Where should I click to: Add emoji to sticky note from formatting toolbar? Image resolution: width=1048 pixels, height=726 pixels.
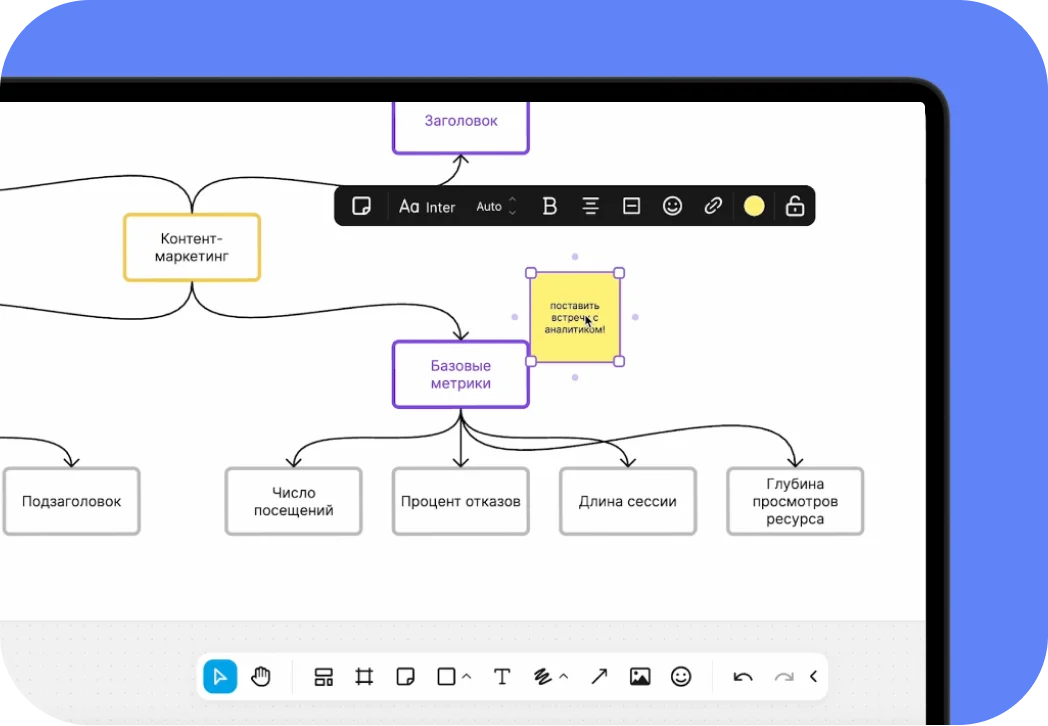[x=672, y=206]
